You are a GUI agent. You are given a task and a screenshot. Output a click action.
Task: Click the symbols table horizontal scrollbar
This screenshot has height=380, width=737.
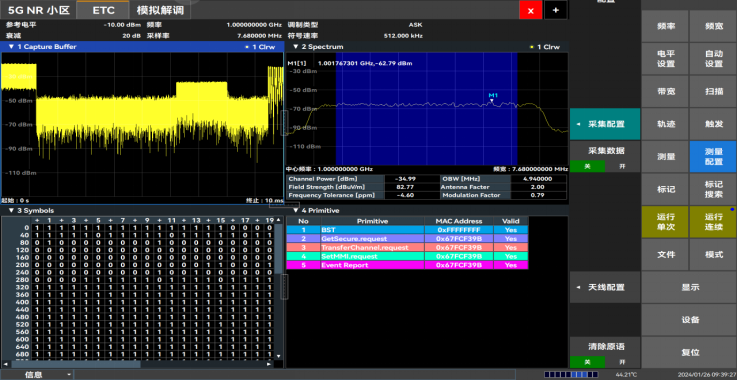point(75,364)
